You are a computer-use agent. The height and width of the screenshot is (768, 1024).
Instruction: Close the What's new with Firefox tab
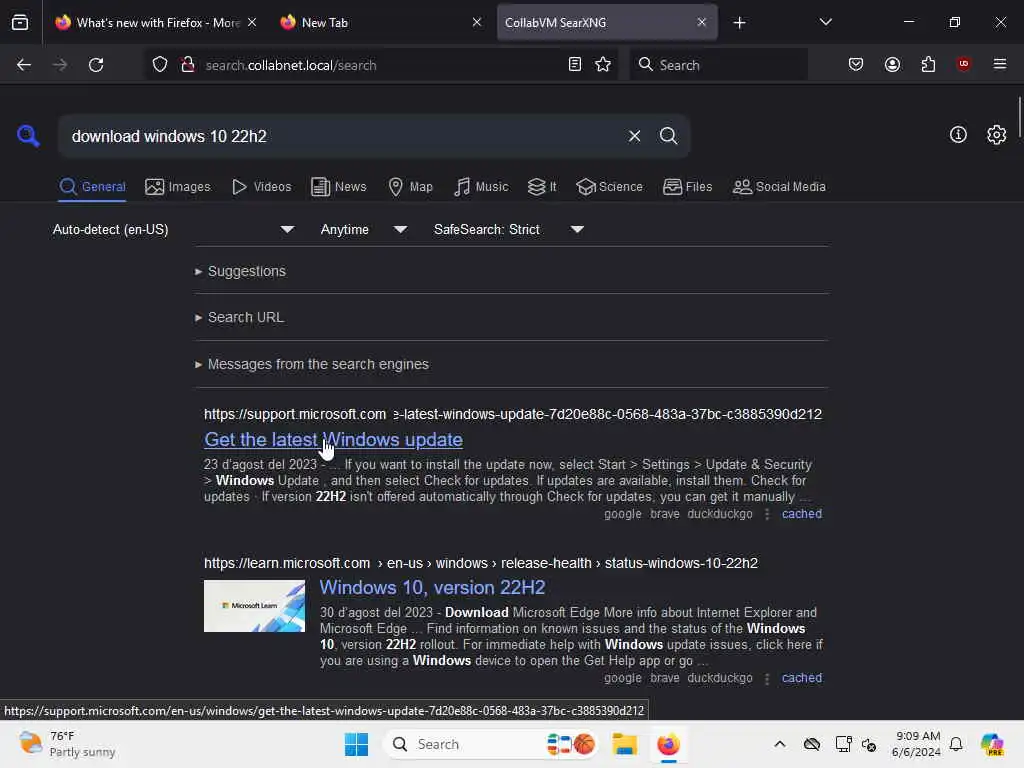(252, 22)
